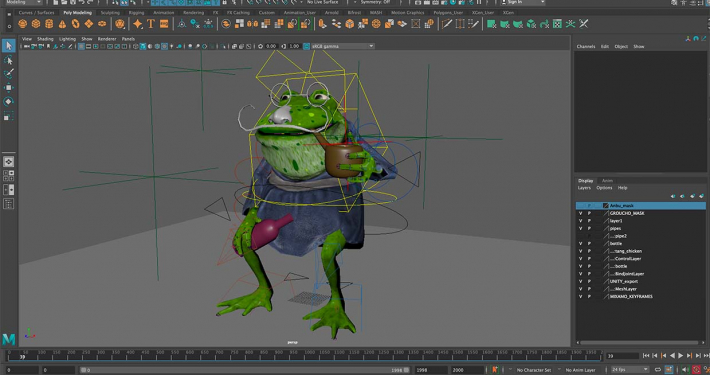Switch to the Rigging shelf tab

click(x=136, y=13)
